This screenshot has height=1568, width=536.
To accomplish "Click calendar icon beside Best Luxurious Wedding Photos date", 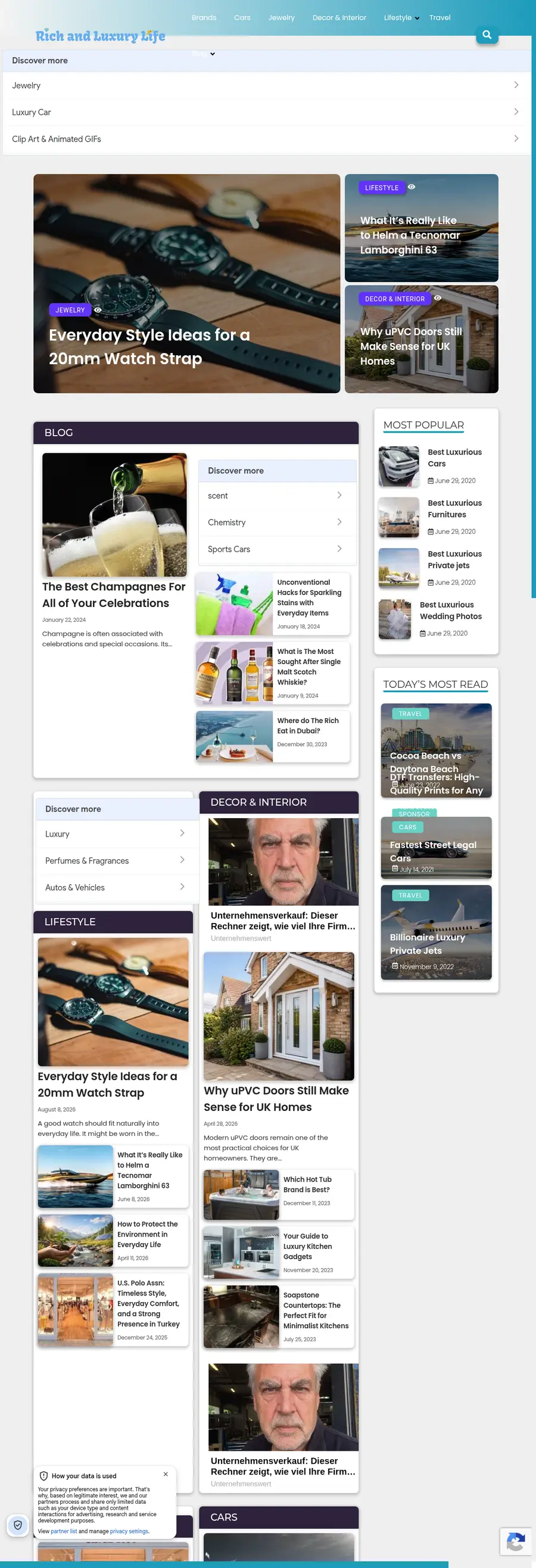I will click(x=423, y=634).
